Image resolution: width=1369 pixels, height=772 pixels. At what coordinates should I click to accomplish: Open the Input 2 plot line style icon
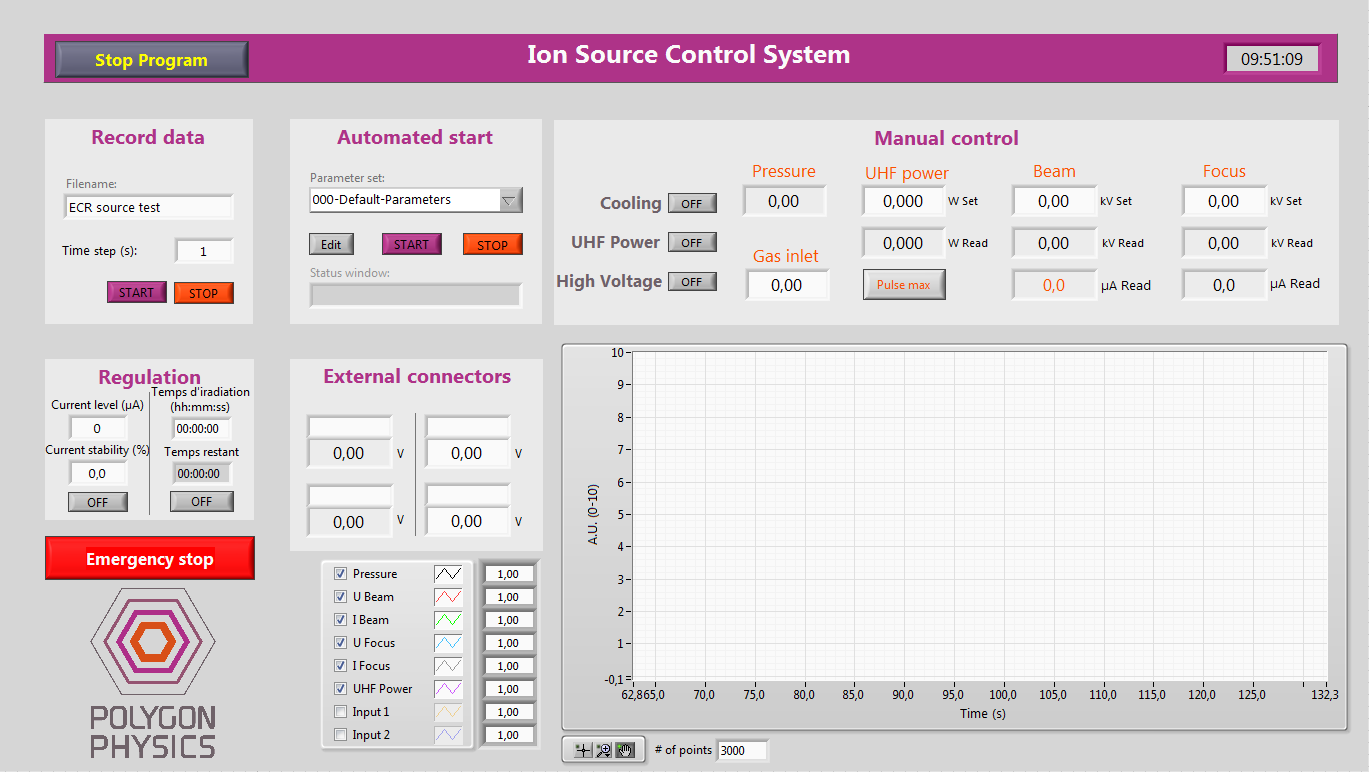click(448, 735)
